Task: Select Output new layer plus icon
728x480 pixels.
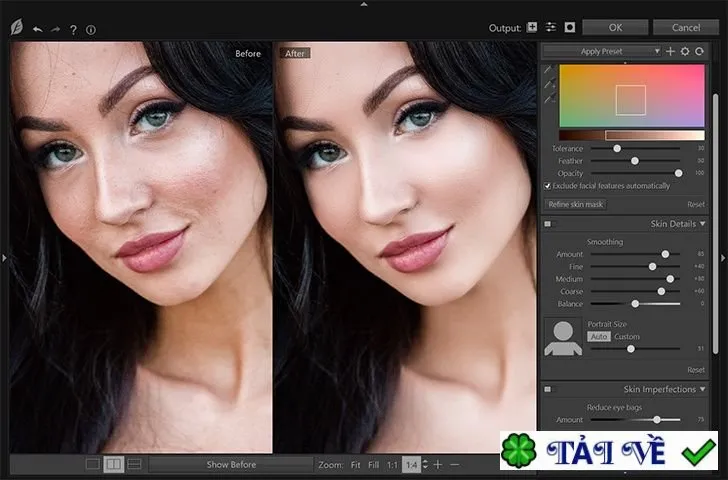Action: point(532,27)
